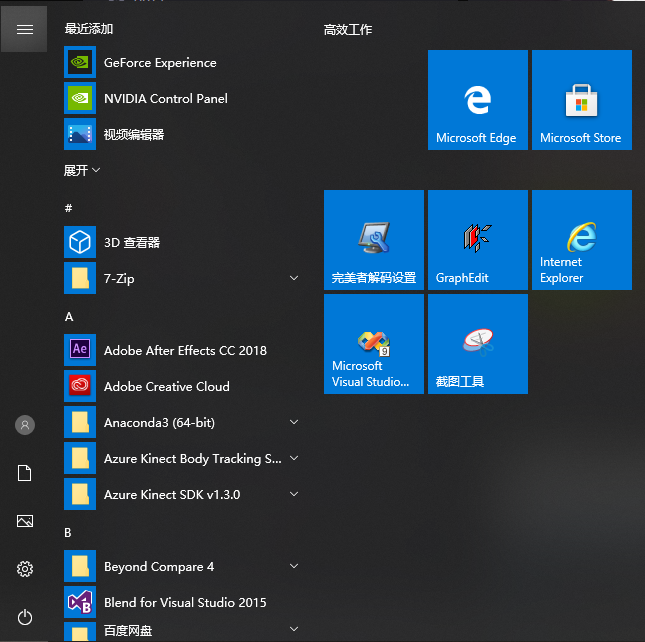Launch the Microsoft Edge tile
645x642 pixels.
pyautogui.click(x=478, y=100)
